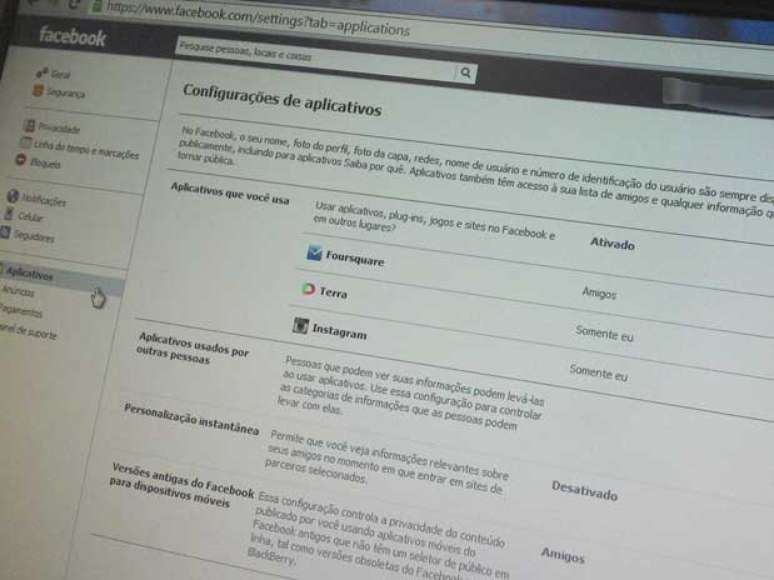Click Amigos setting for Versões antigas do Facebook
Screen dimensions: 774x580
click(x=563, y=554)
